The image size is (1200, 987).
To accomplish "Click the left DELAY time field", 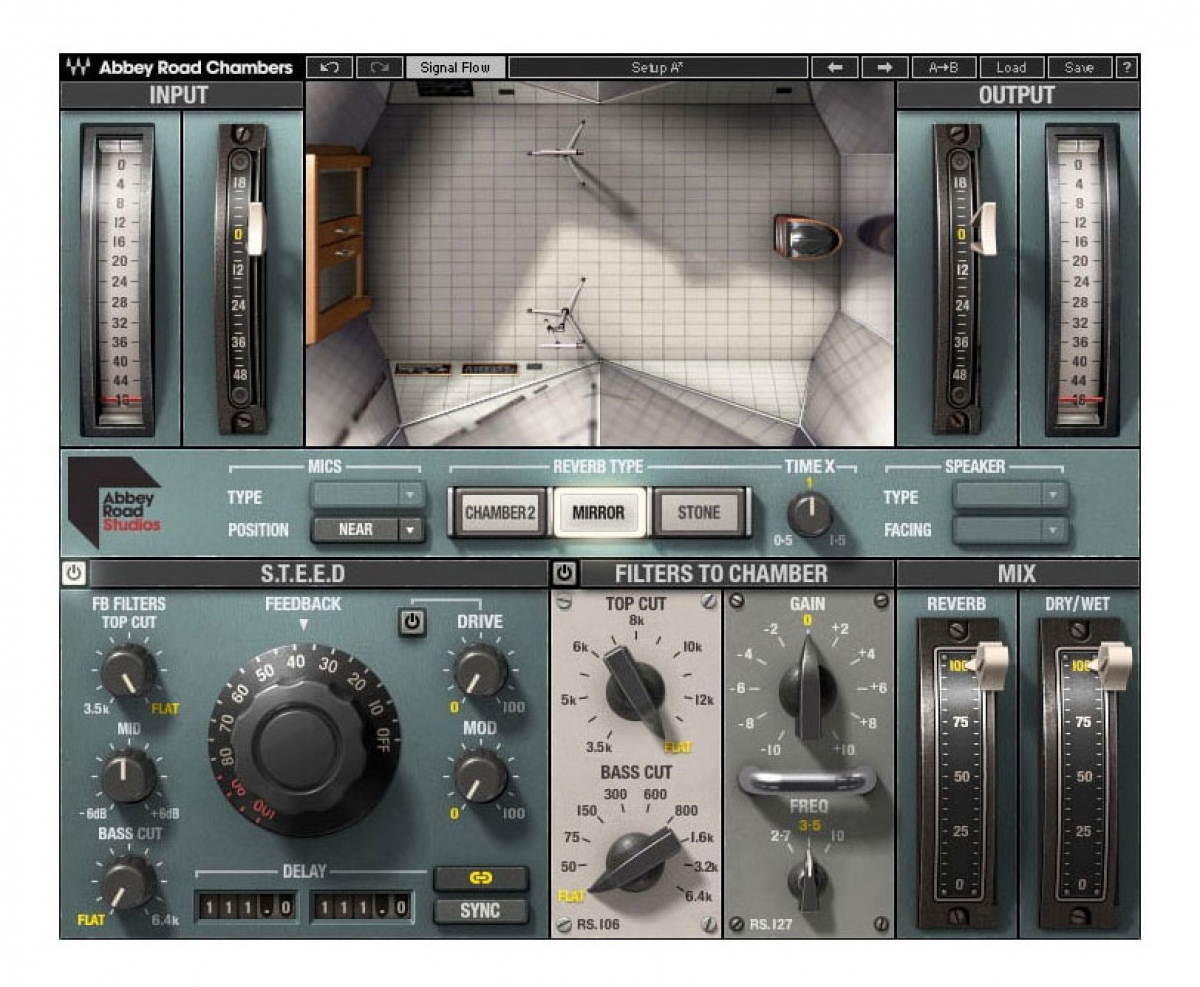I will tap(249, 908).
